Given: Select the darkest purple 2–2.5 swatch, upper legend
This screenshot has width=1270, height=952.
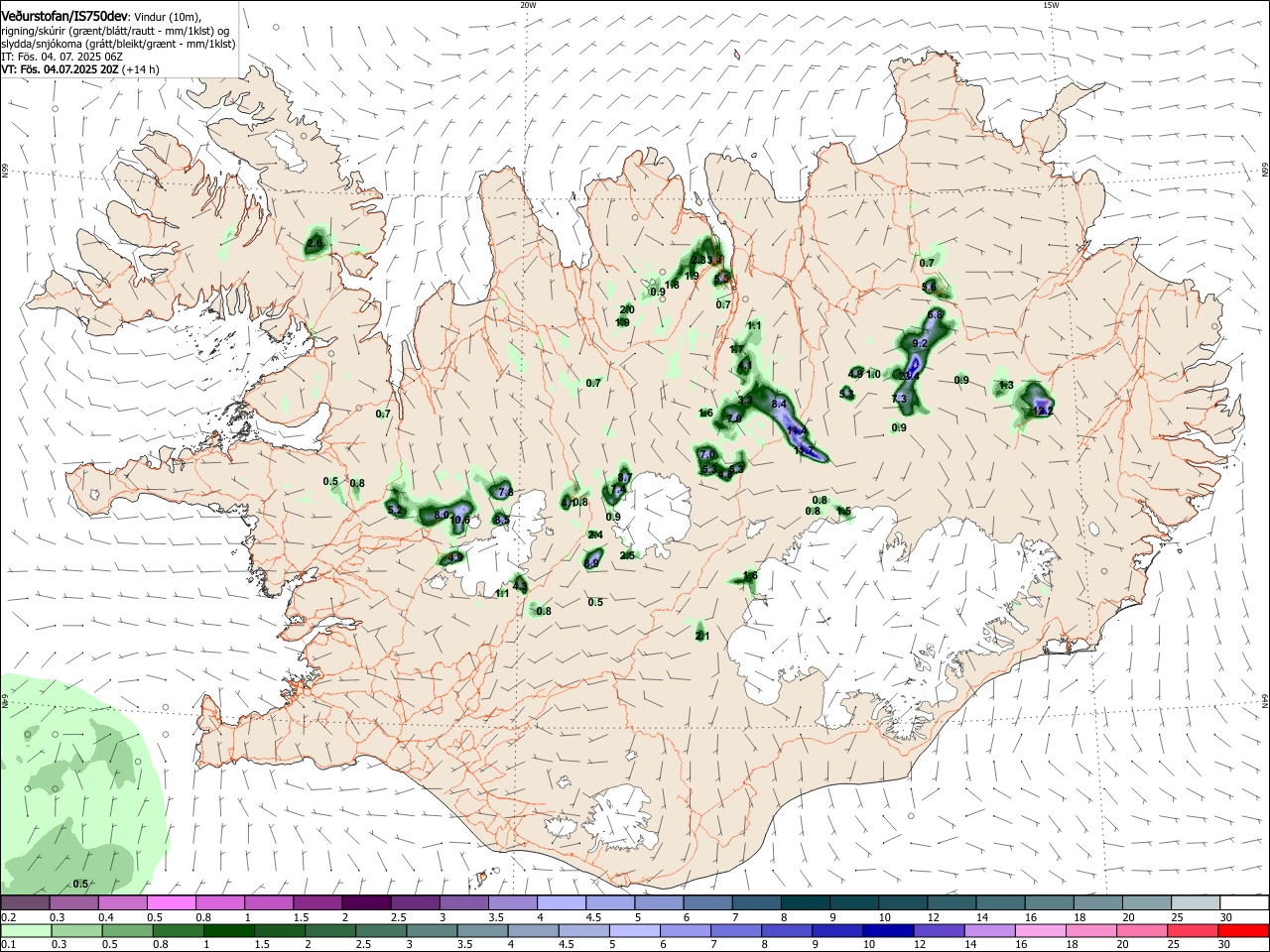Looking at the screenshot, I should pyautogui.click(x=366, y=902).
